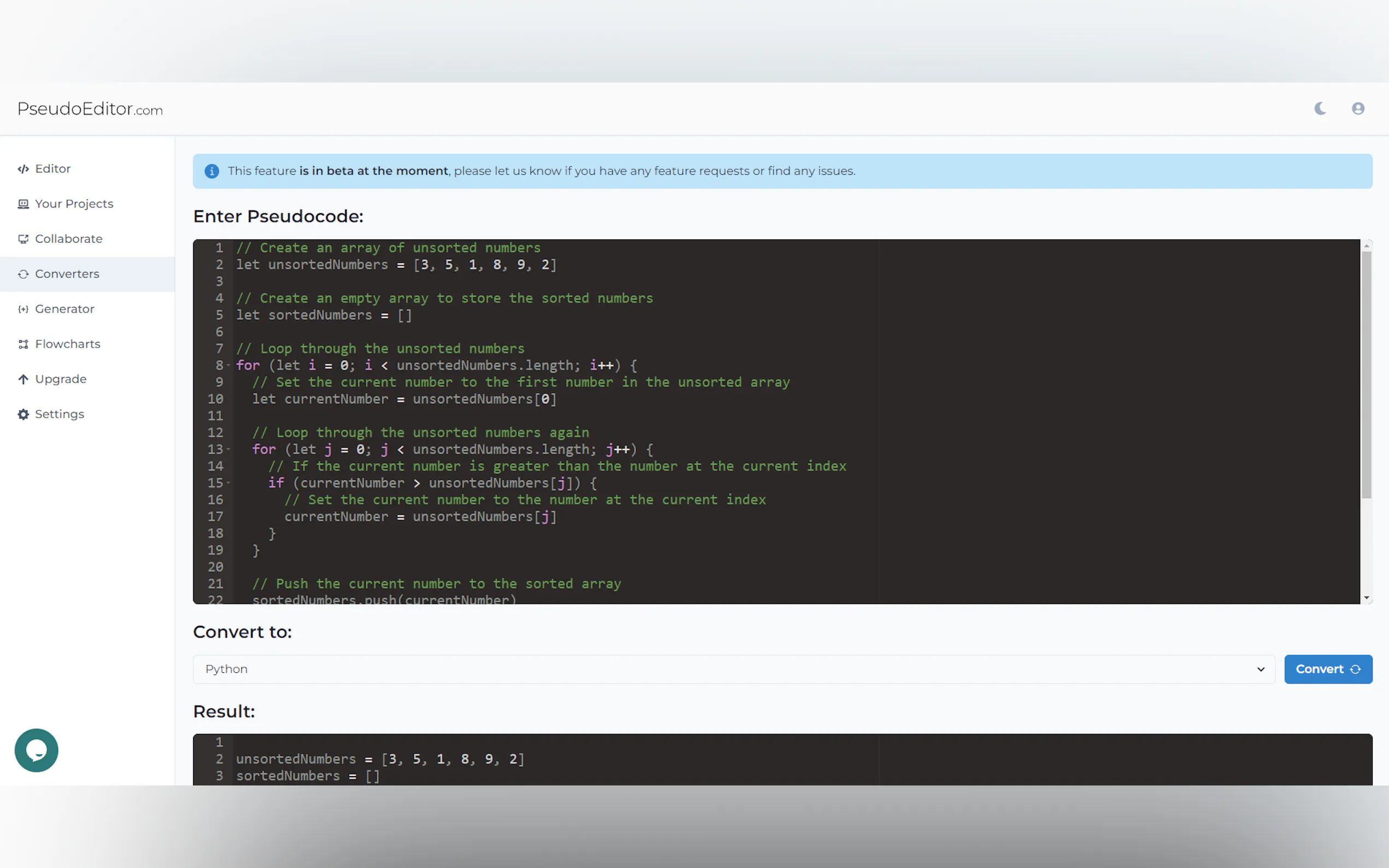This screenshot has height=868, width=1389.
Task: Go to PseudoEditor.com home via the logo
Action: pyautogui.click(x=89, y=109)
